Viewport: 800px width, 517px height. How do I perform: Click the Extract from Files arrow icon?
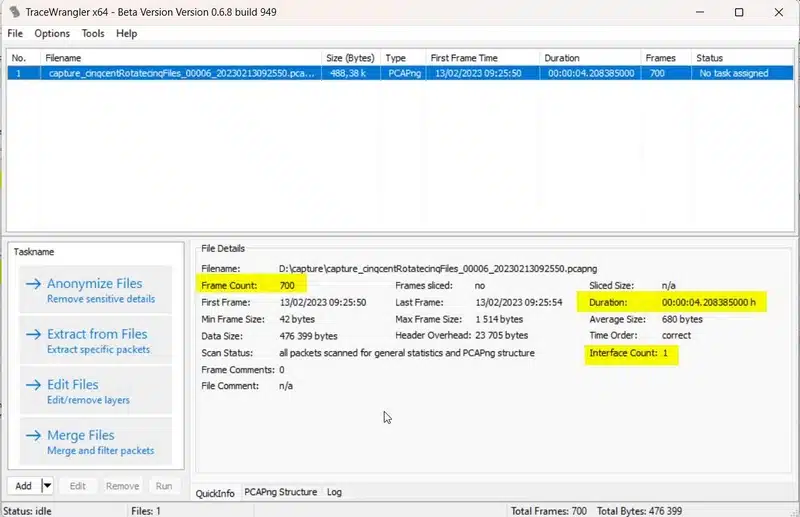click(x=33, y=334)
